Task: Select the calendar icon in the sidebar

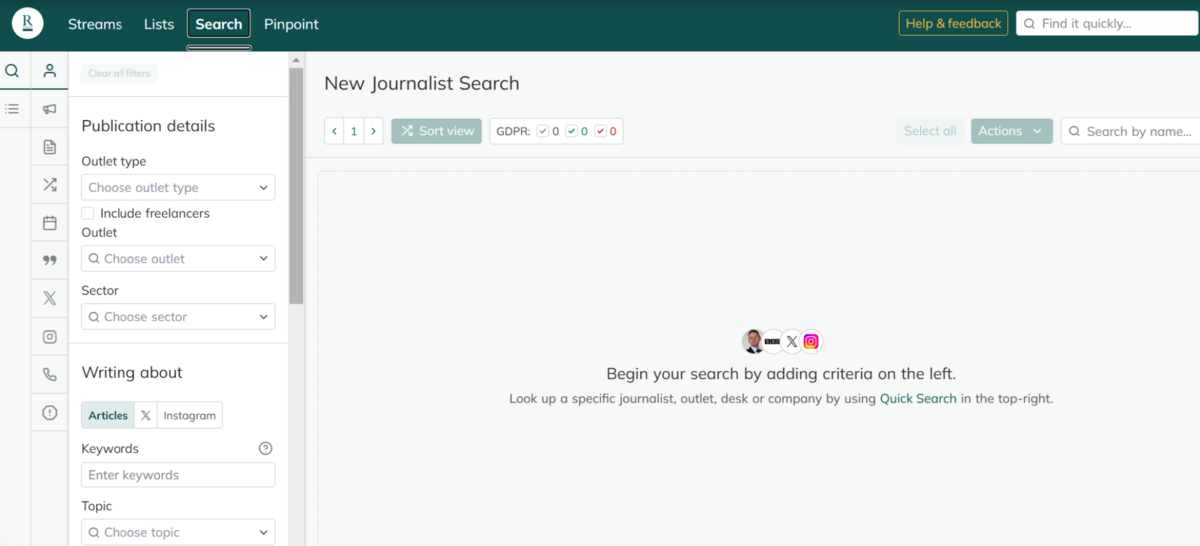Action: pyautogui.click(x=49, y=223)
